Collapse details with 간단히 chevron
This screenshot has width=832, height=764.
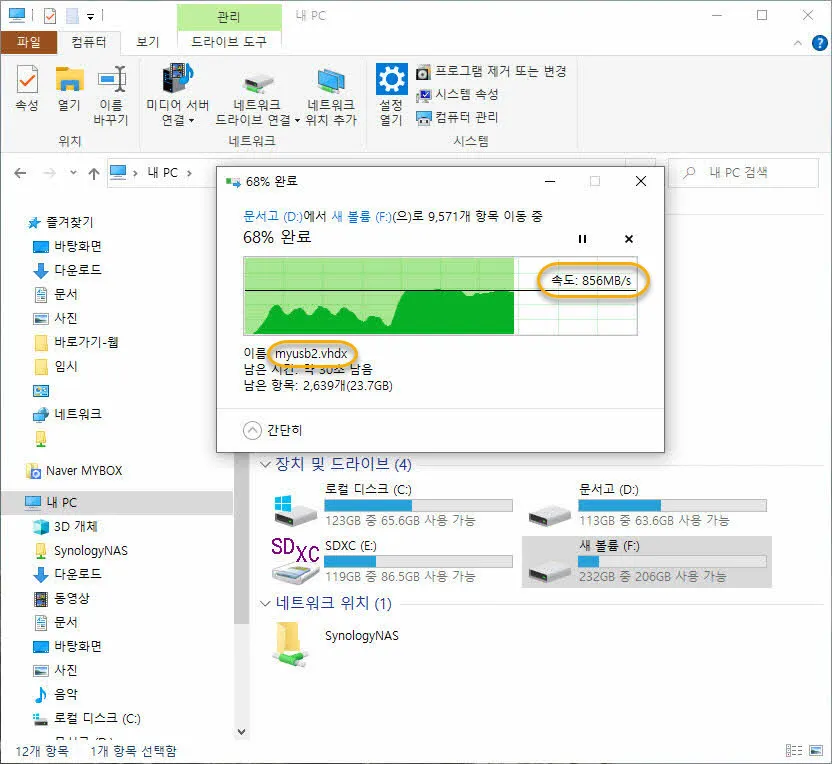[x=253, y=430]
